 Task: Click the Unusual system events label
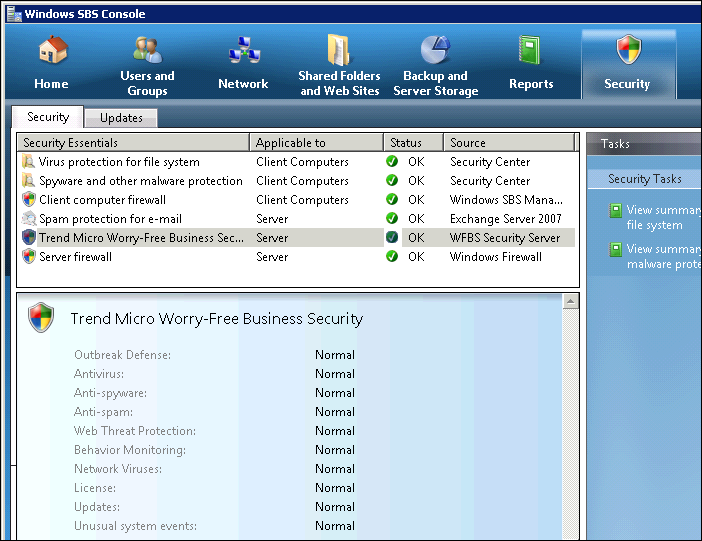tap(135, 525)
